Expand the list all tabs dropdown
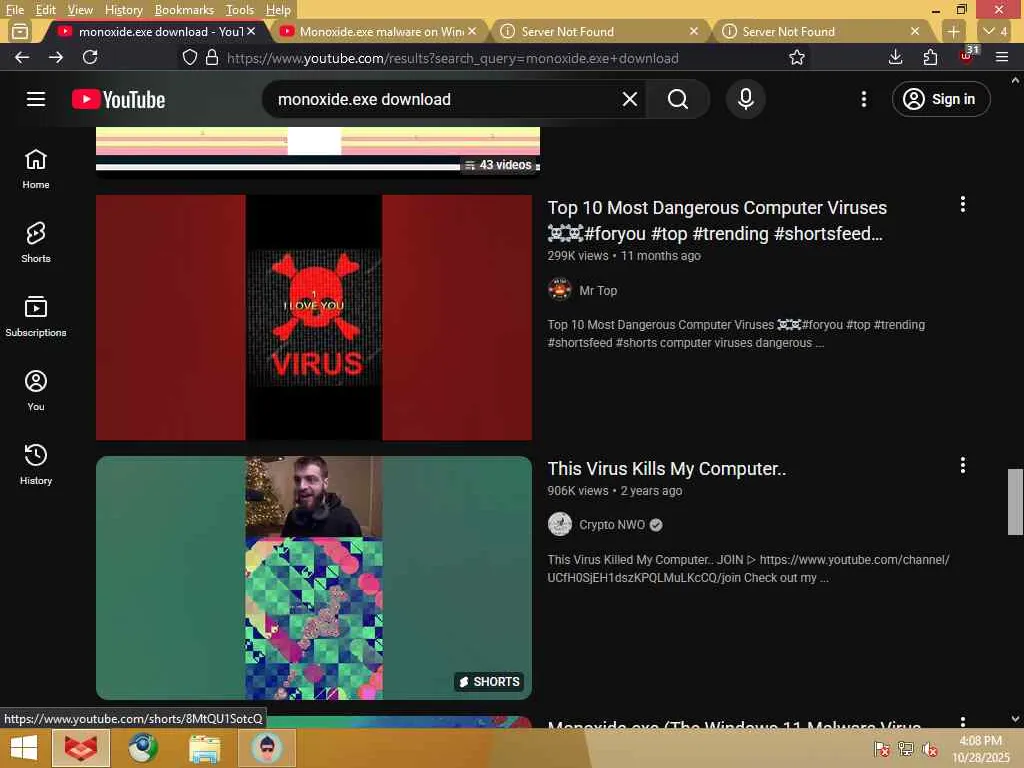Screen dimensions: 1024x768 pyautogui.click(x=996, y=31)
